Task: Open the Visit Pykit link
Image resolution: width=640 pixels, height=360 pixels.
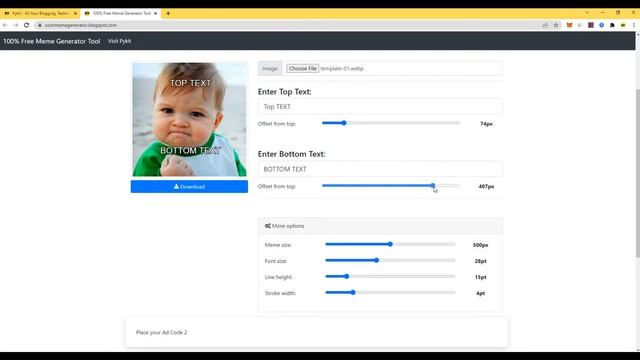Action: 120,41
